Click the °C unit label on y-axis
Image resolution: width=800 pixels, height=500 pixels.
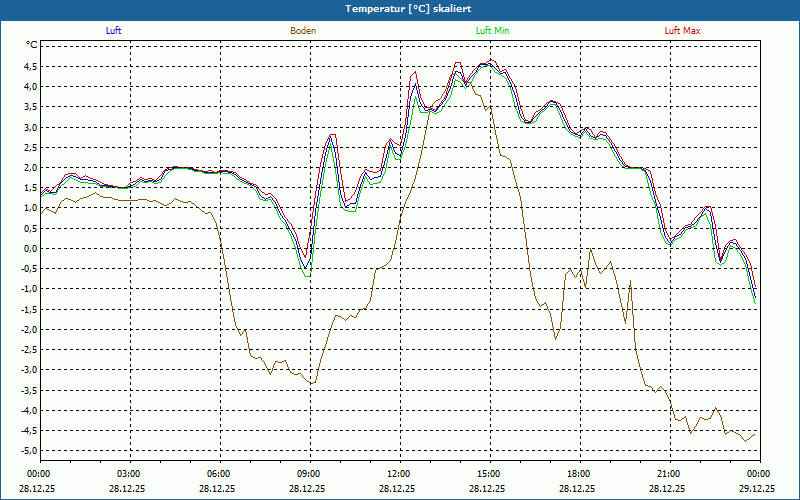point(31,45)
